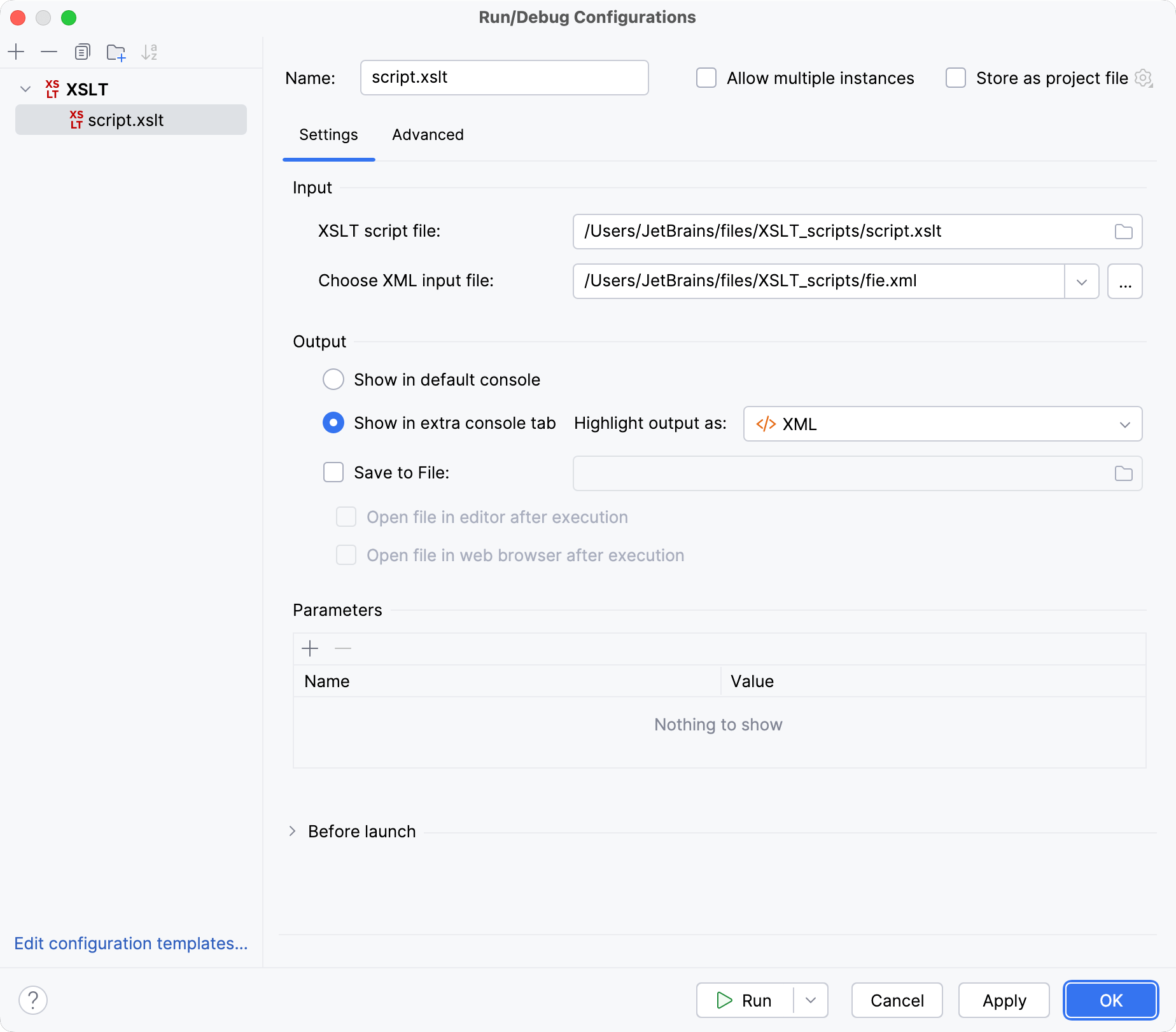Enable Allow multiple instances
The image size is (1176, 1032).
[x=706, y=78]
